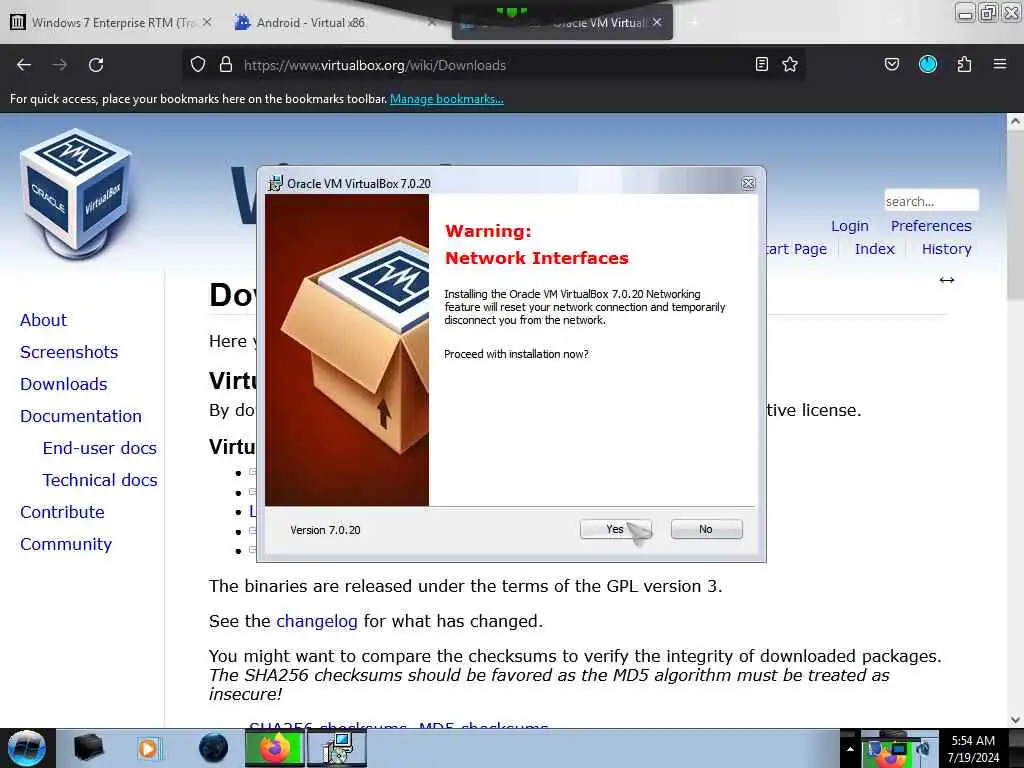
Task: Toggle reader view icon in address bar
Action: 761,65
